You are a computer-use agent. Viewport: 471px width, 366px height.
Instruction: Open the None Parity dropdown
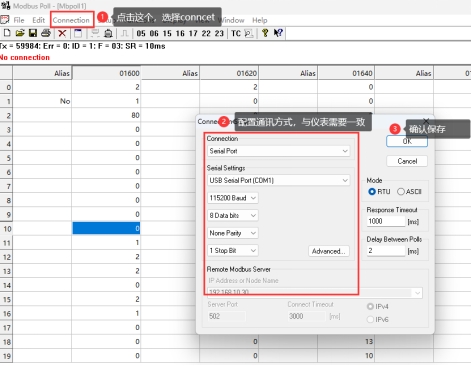click(233, 233)
